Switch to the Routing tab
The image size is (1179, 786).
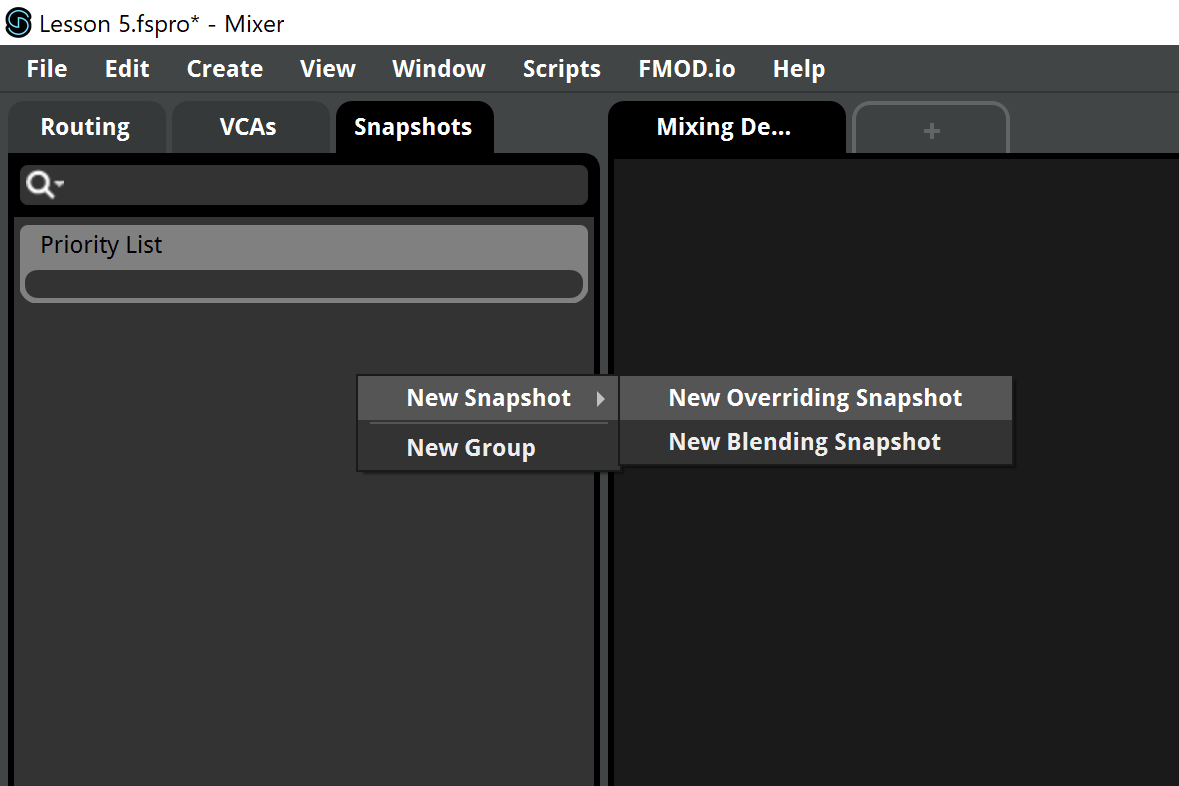tap(86, 127)
